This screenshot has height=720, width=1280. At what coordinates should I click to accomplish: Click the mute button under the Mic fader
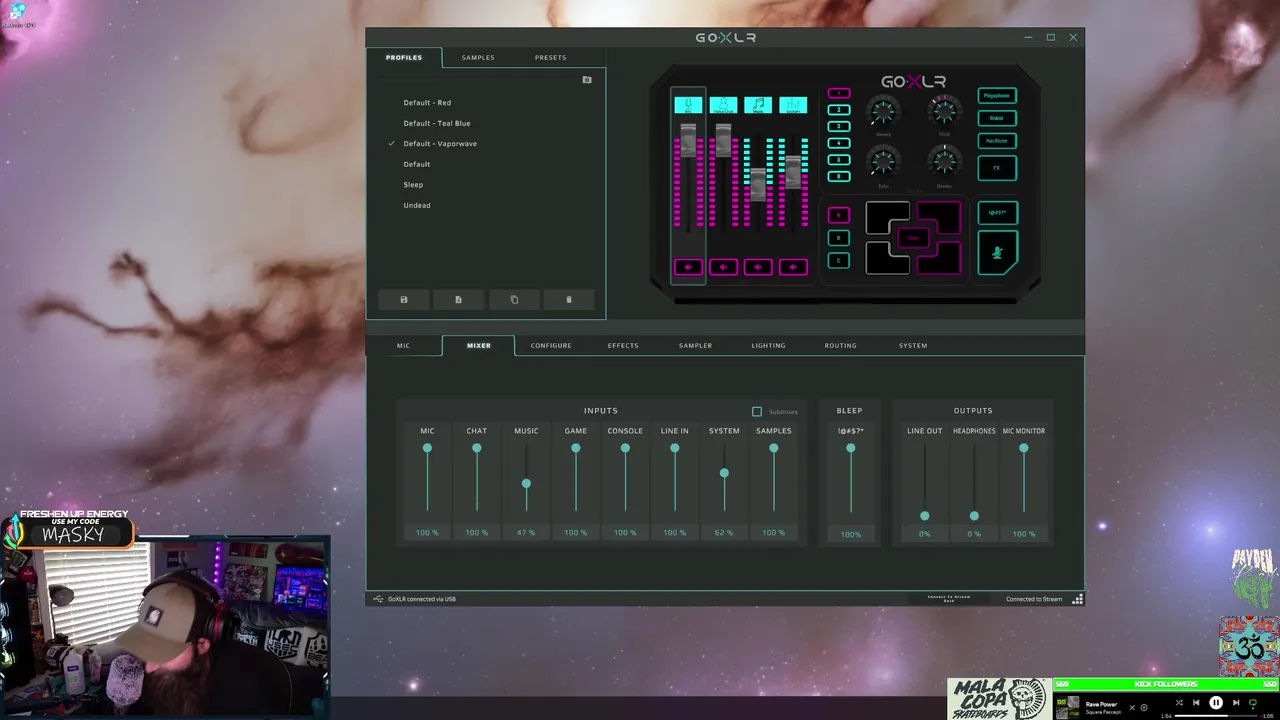tap(688, 267)
